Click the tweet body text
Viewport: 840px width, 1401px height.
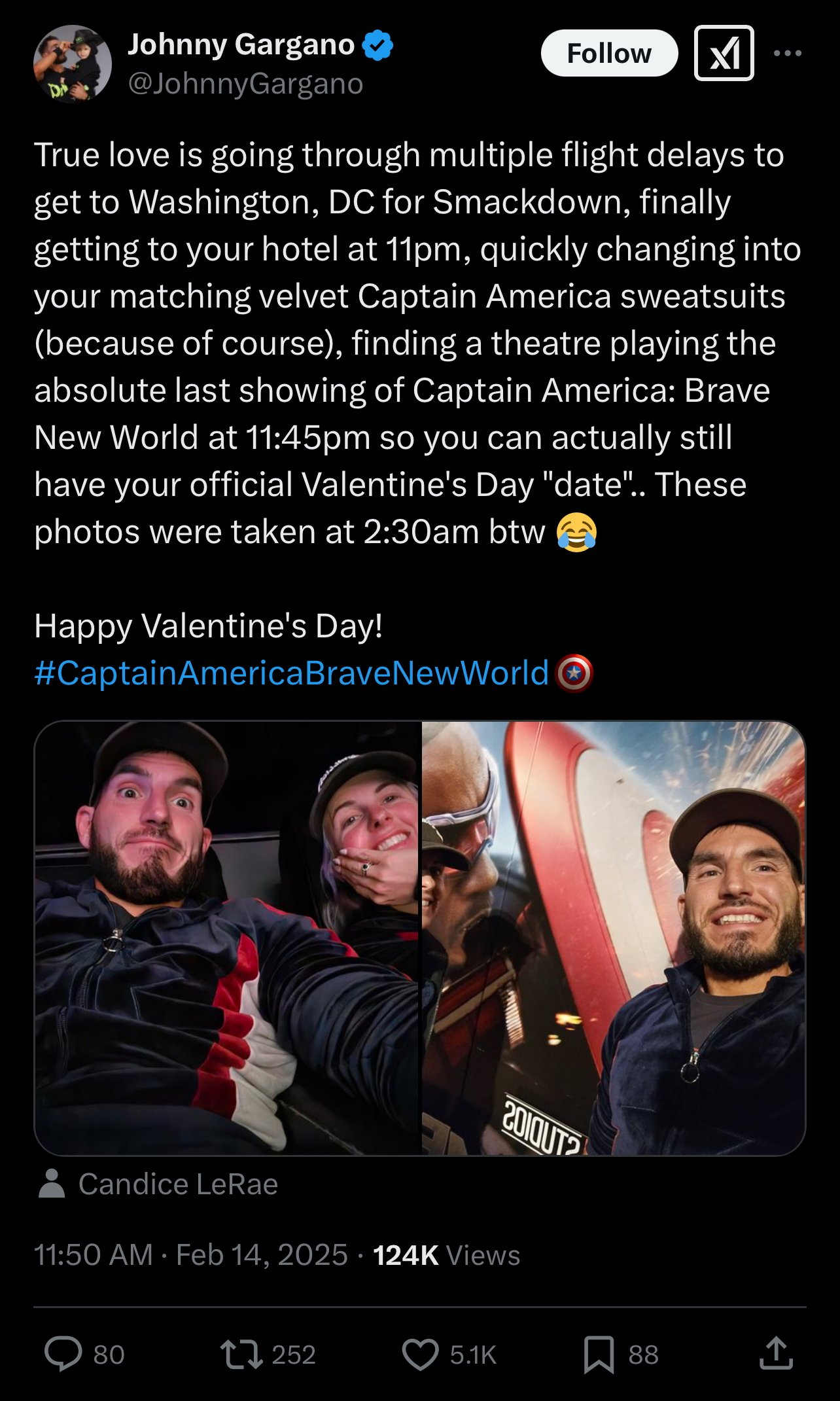[x=417, y=343]
